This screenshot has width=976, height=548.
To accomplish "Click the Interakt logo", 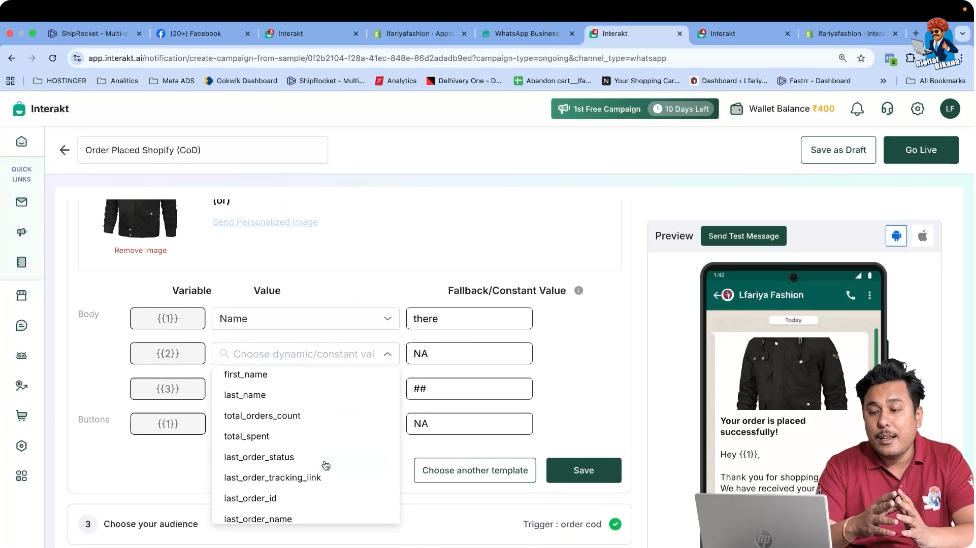I will (x=41, y=109).
